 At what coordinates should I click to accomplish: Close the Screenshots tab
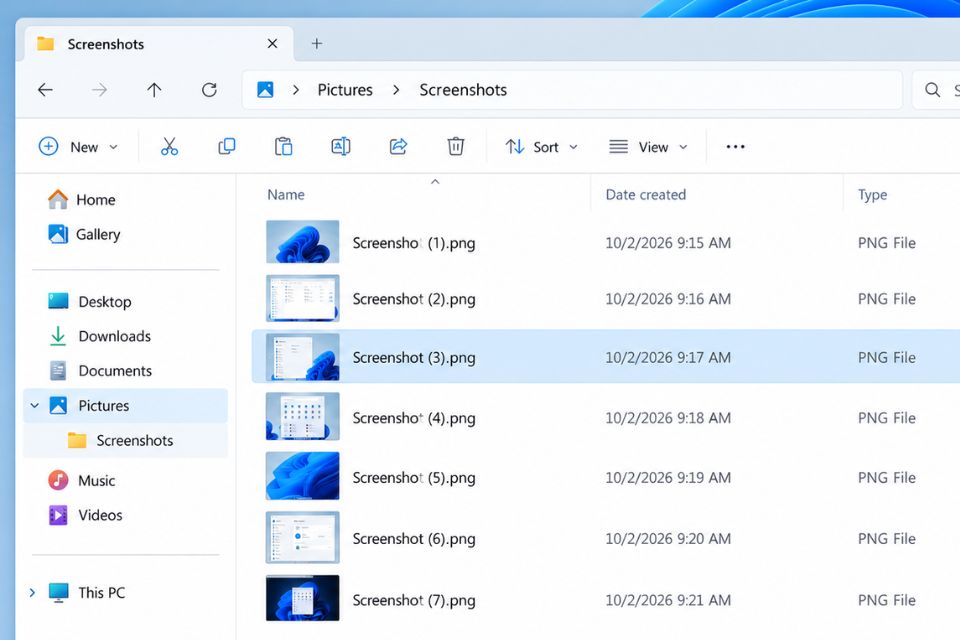pos(272,43)
